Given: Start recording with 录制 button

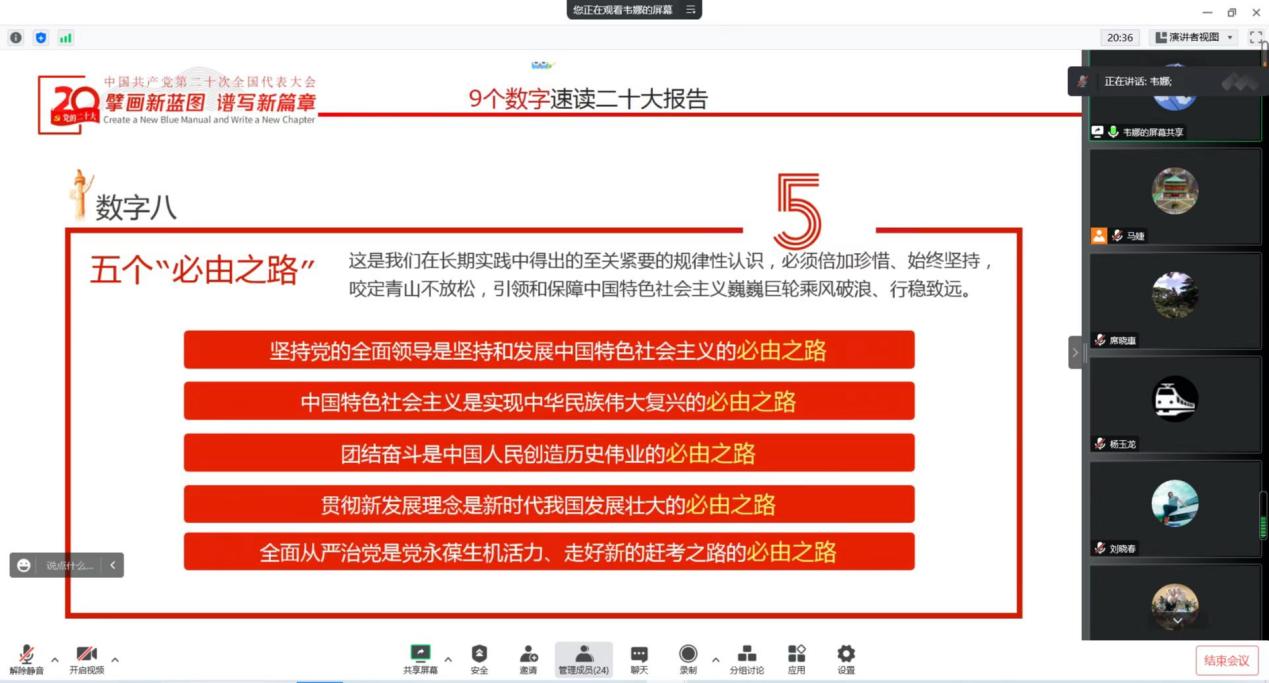Looking at the screenshot, I should pos(688,658).
